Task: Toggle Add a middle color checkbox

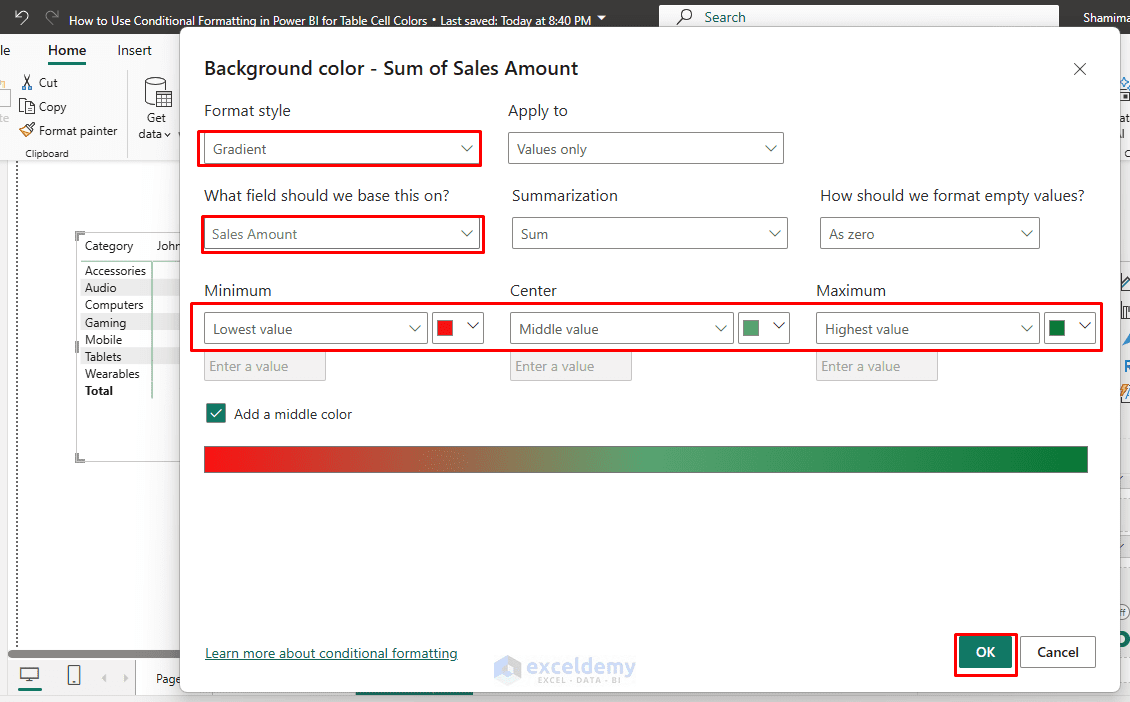Action: (216, 414)
